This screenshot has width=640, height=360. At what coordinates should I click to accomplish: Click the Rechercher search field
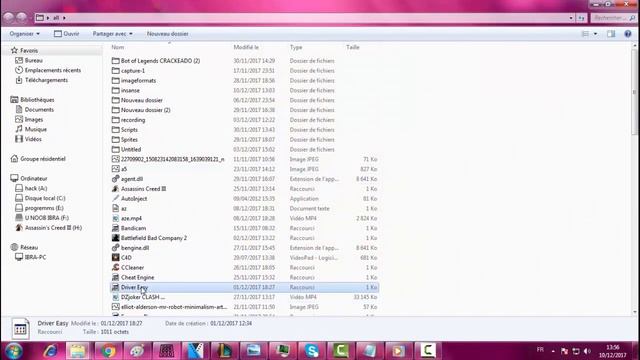coord(614,18)
